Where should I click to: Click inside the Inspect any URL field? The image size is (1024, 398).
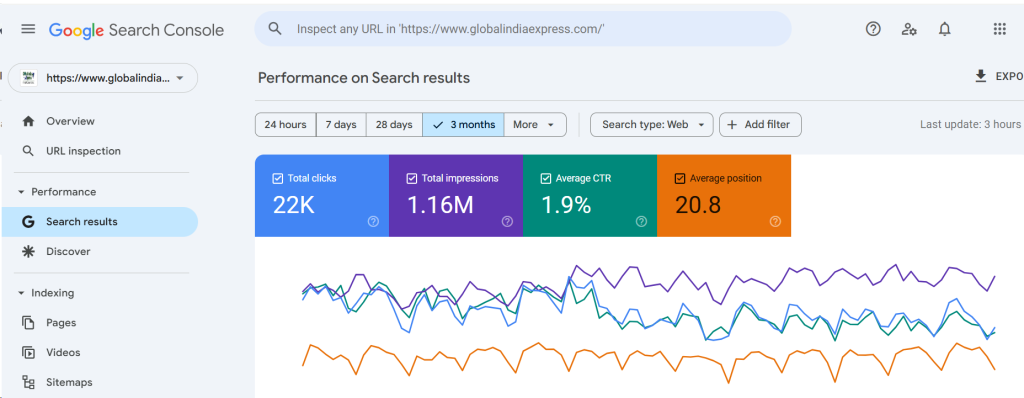(x=522, y=29)
